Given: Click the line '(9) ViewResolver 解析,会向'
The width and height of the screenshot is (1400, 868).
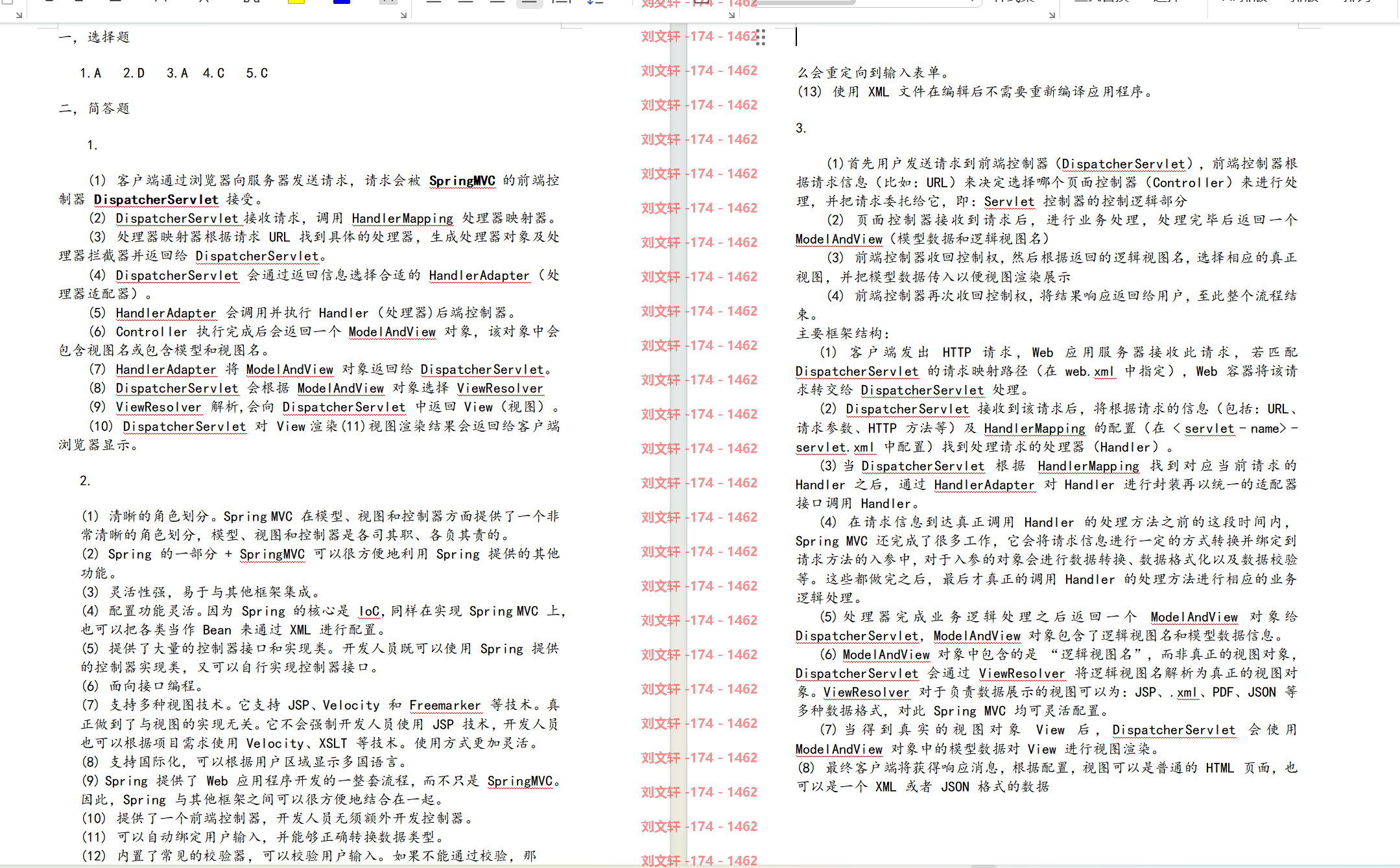Looking at the screenshot, I should pos(324,407).
